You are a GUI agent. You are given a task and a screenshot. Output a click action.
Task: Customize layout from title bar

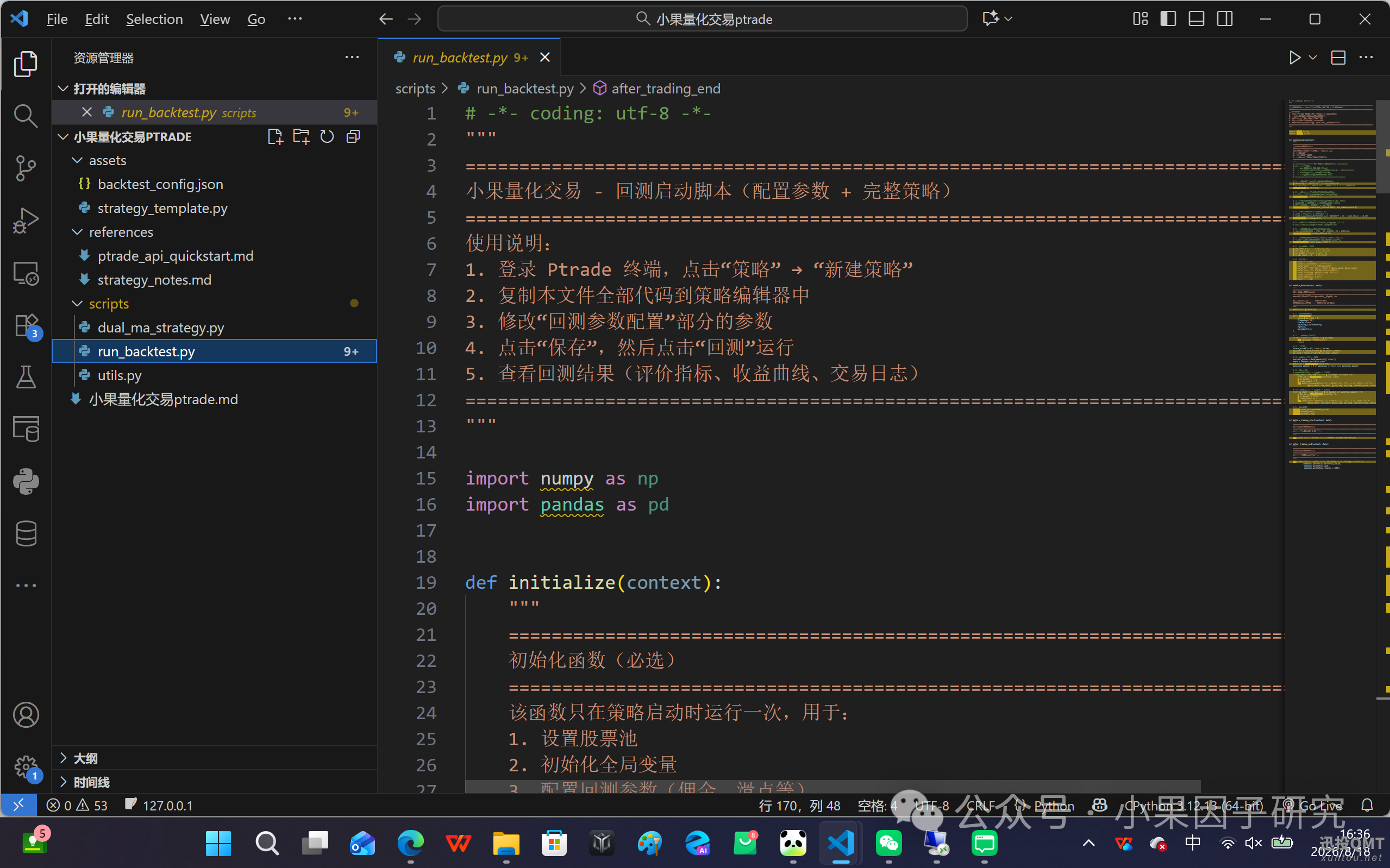(x=1140, y=19)
